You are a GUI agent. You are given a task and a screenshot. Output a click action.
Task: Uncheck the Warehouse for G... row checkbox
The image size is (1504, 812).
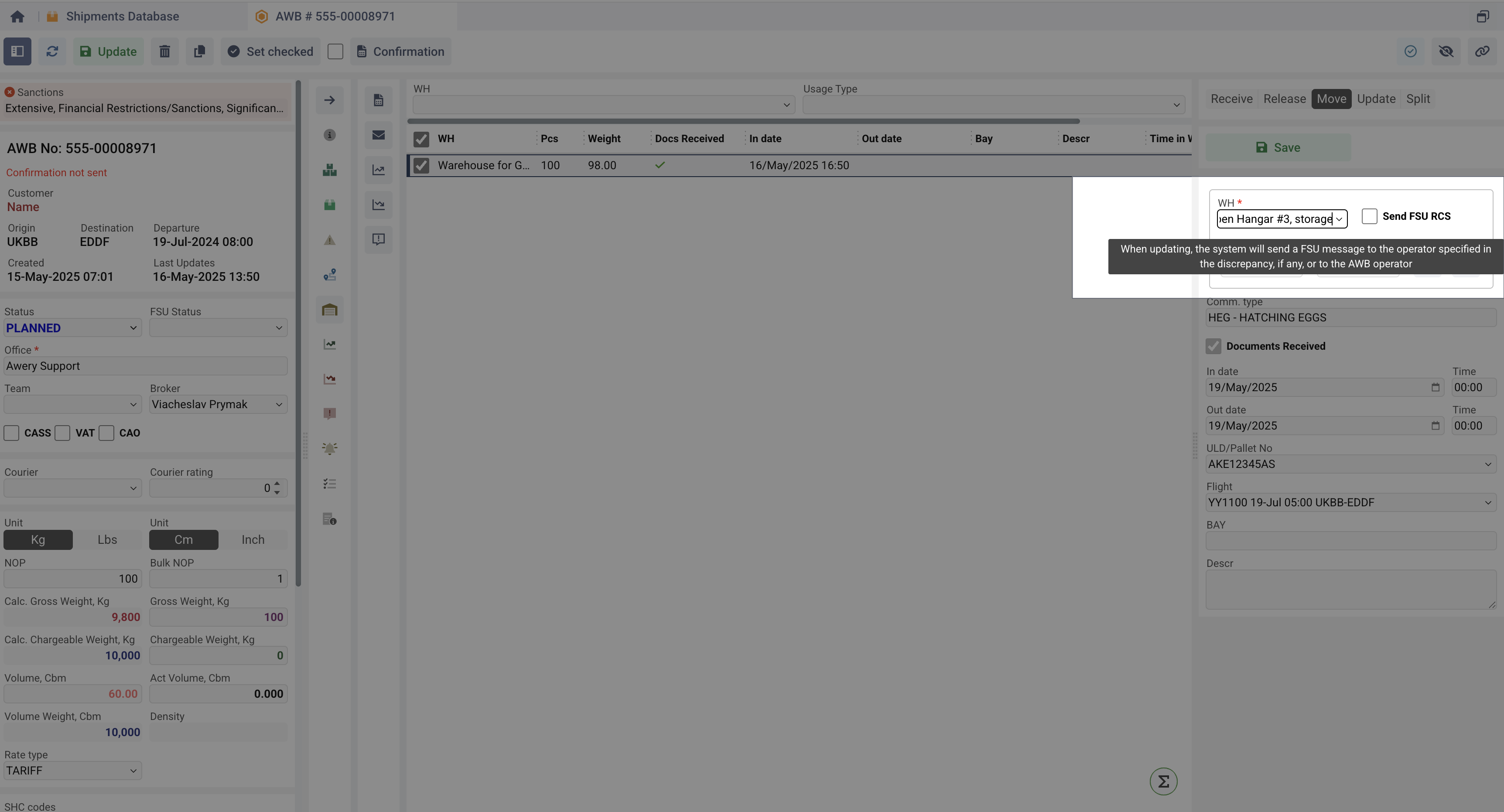click(x=421, y=166)
